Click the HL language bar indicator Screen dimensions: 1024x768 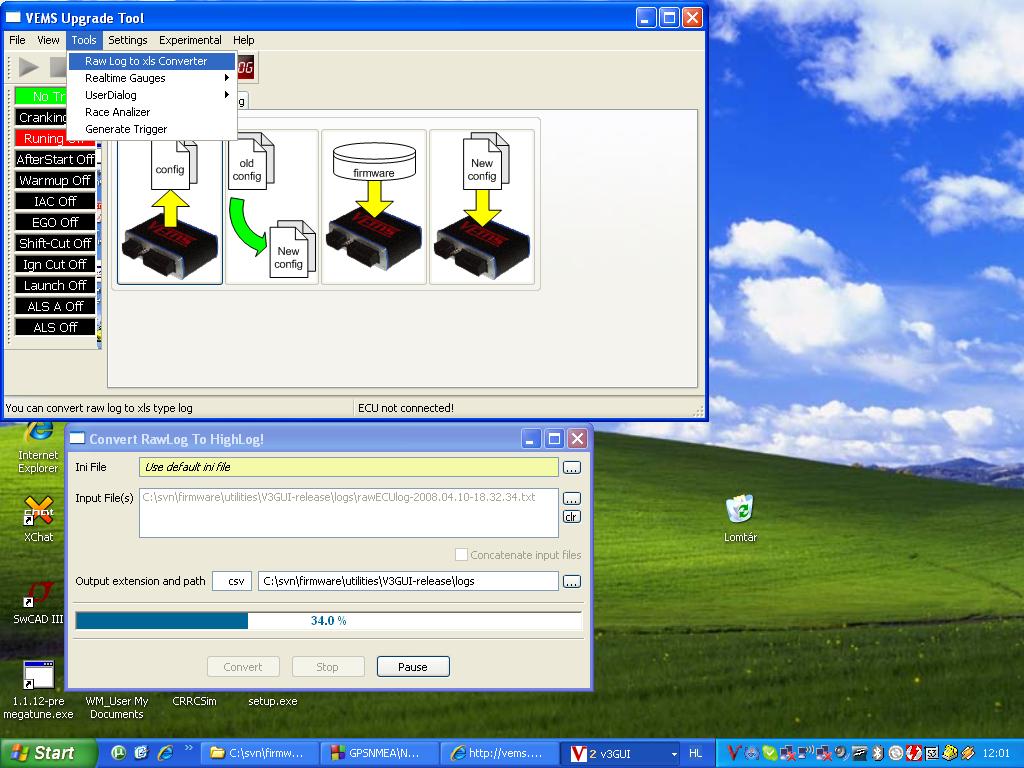pyautogui.click(x=696, y=754)
